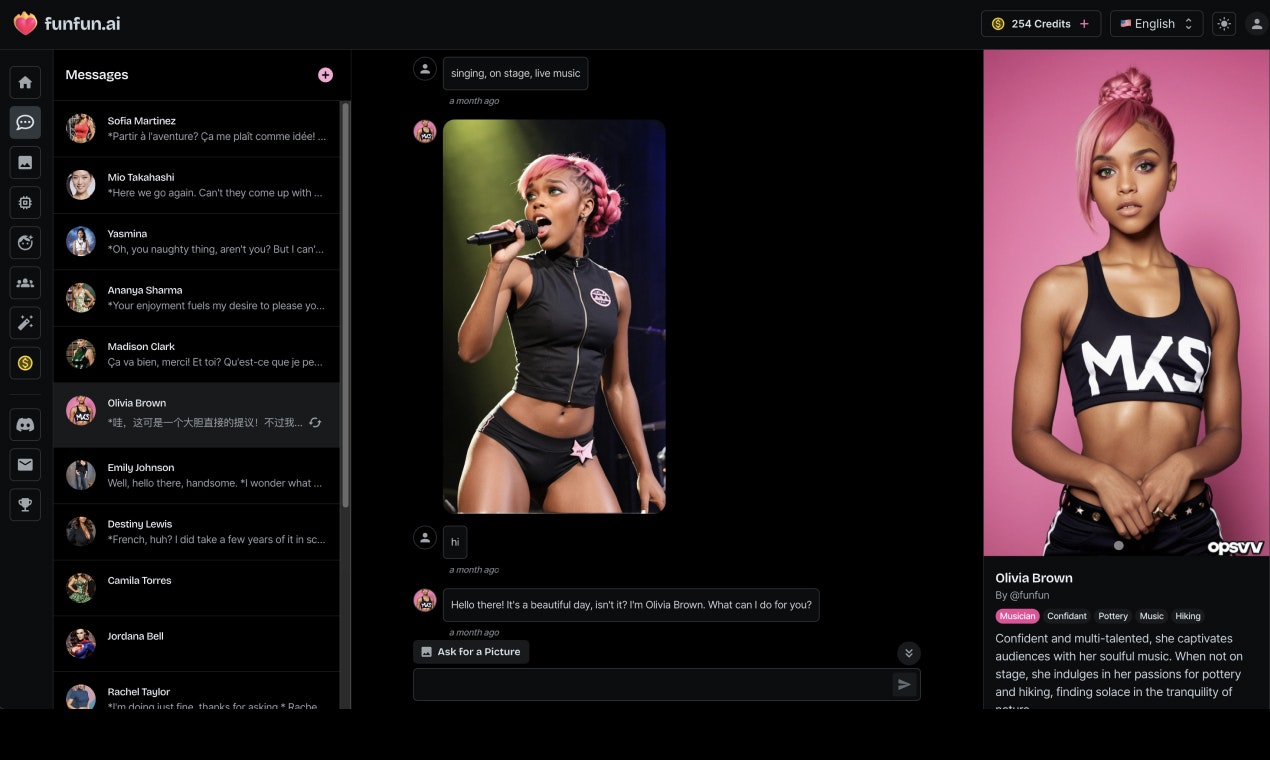The width and height of the screenshot is (1270, 760).
Task: Open Destiny Lewis conversation
Action: pyautogui.click(x=197, y=531)
